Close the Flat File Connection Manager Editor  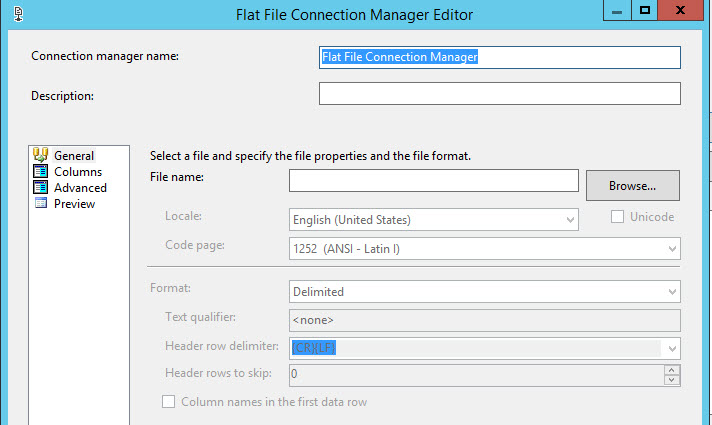click(689, 9)
